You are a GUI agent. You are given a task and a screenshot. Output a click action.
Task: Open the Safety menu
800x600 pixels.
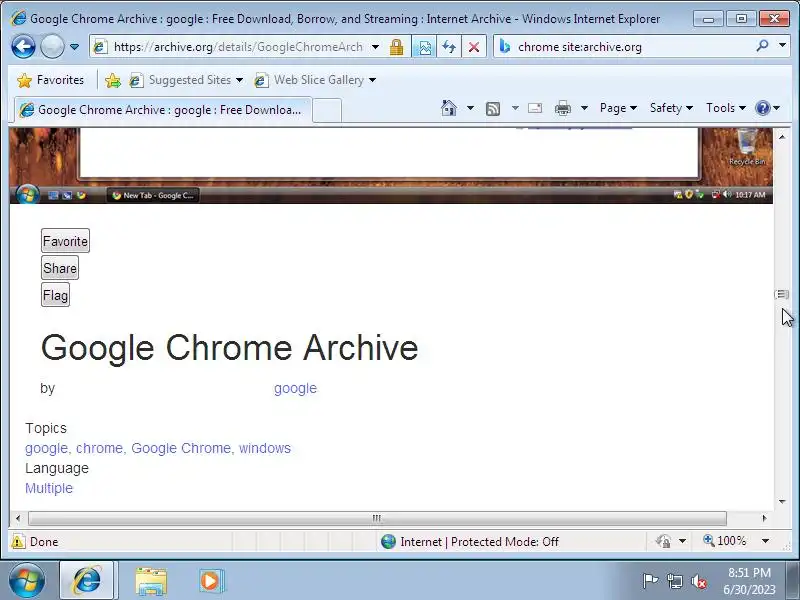tap(671, 108)
